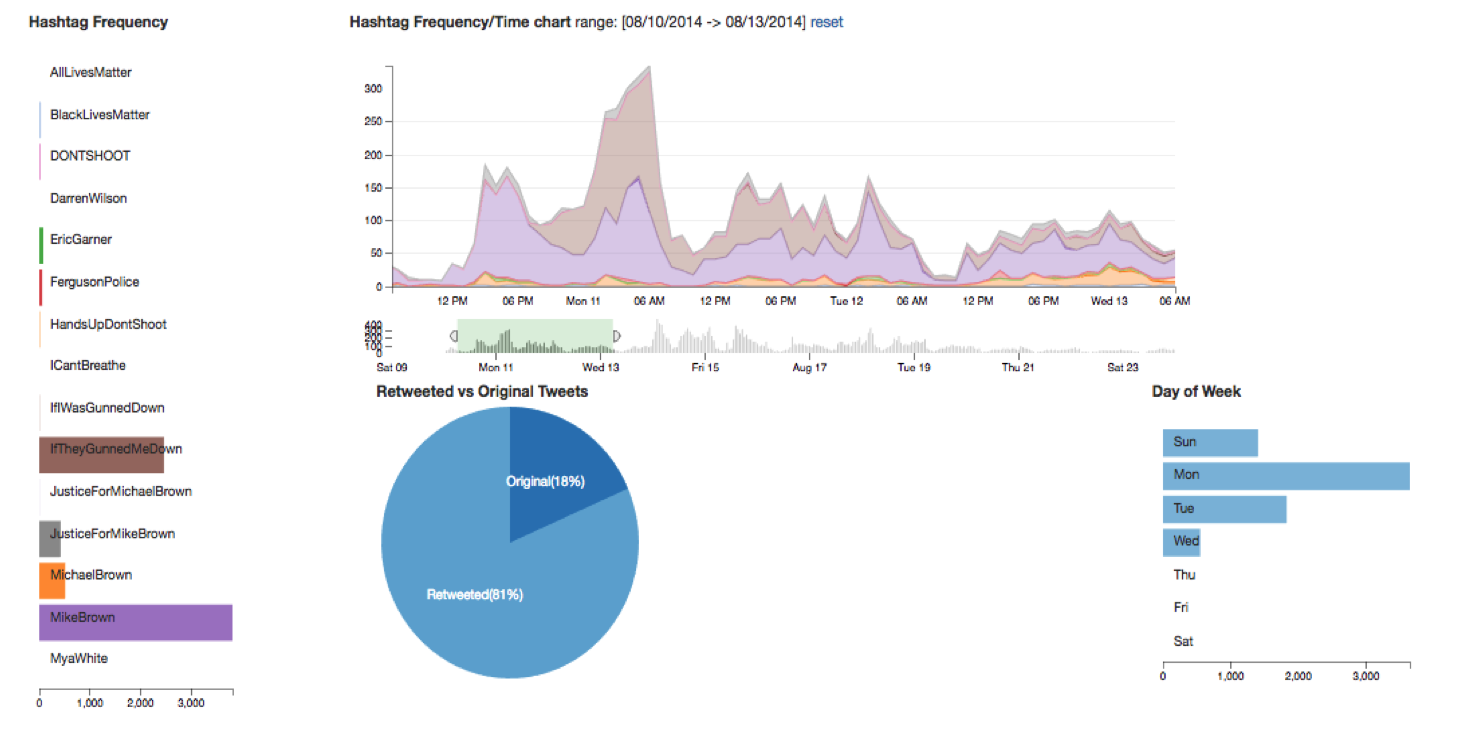
Task: Click the Retweeted vs Original Tweets heading
Action: [482, 392]
